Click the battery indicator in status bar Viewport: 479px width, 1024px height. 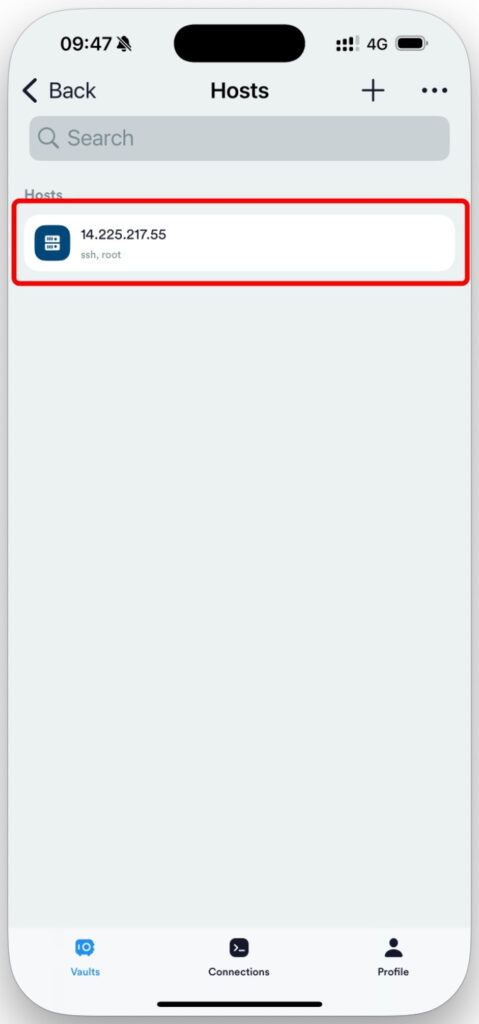coord(411,44)
